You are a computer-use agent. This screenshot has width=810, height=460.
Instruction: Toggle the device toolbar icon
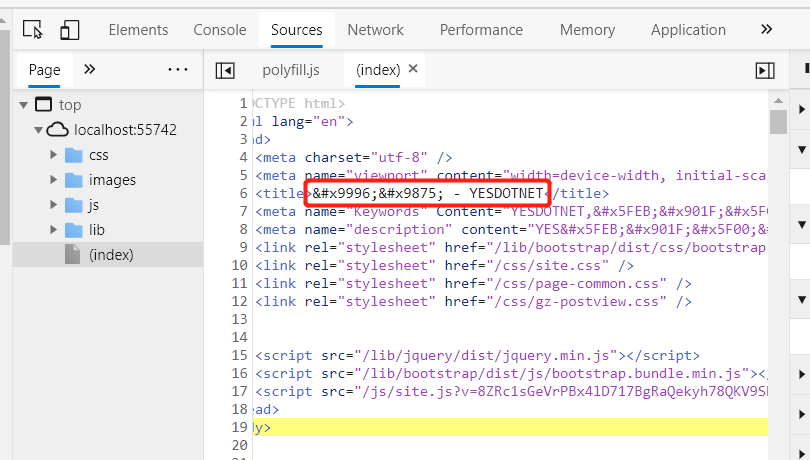pos(70,29)
